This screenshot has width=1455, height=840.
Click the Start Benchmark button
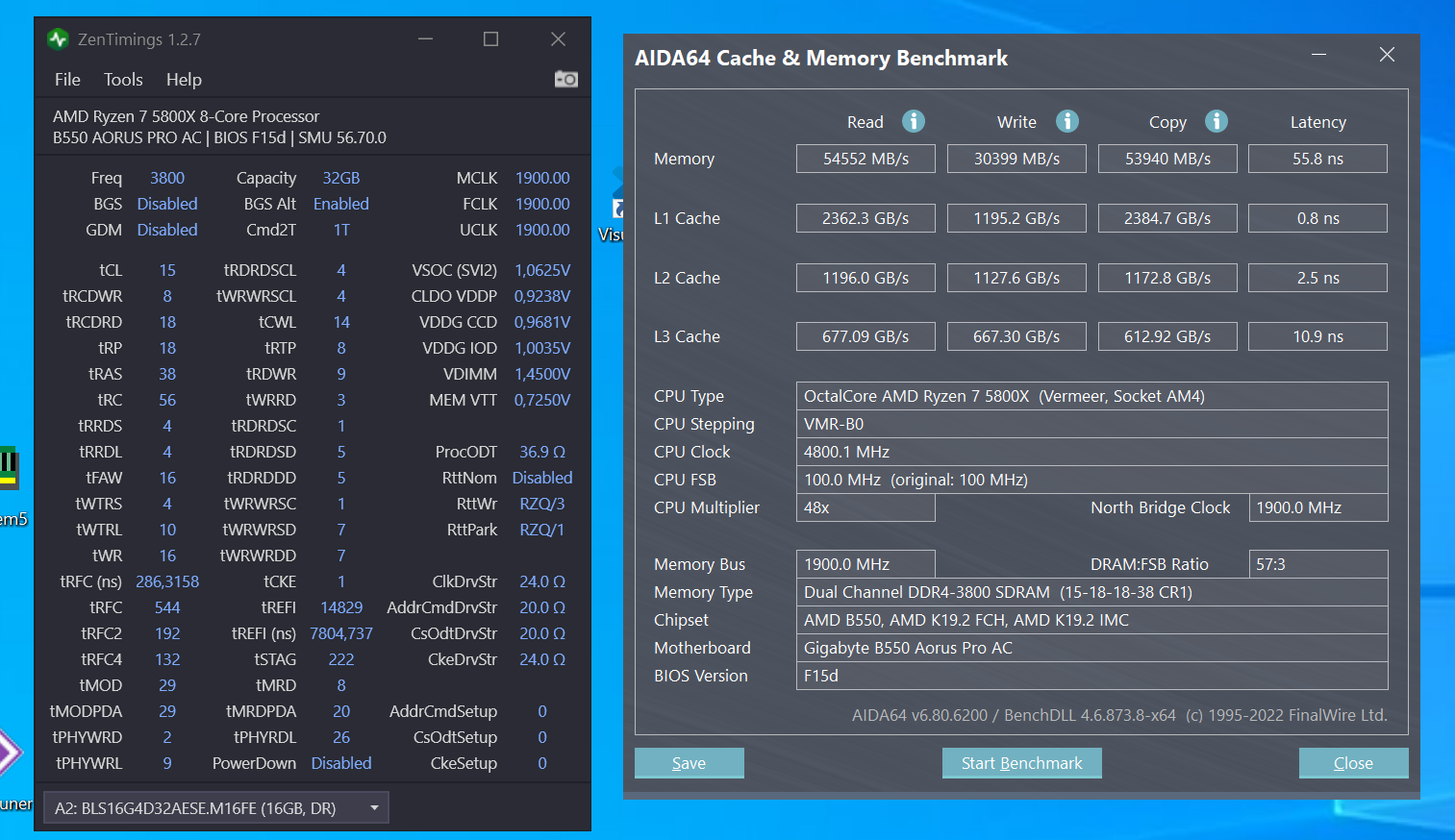coord(1021,763)
